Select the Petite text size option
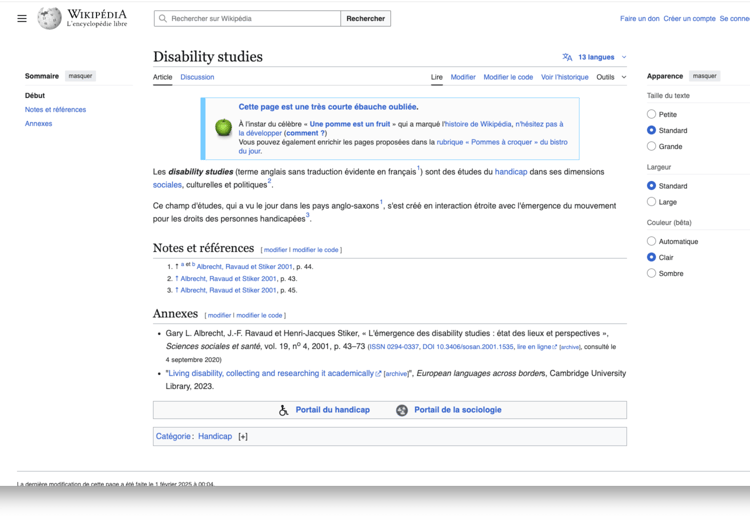 tap(651, 114)
